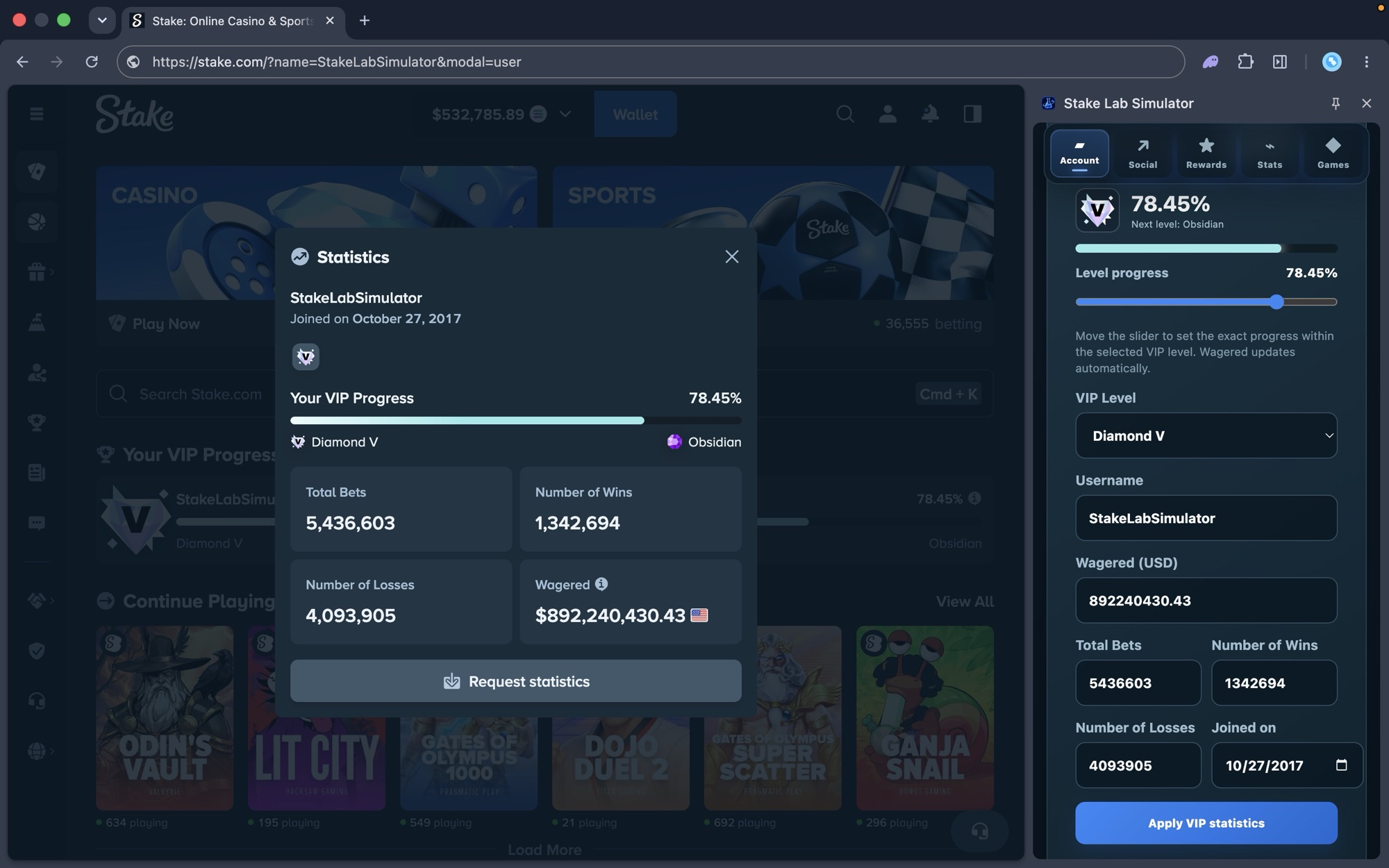Screen dimensions: 1389x868
Task: Click the Number of Losses input field
Action: point(1138,765)
